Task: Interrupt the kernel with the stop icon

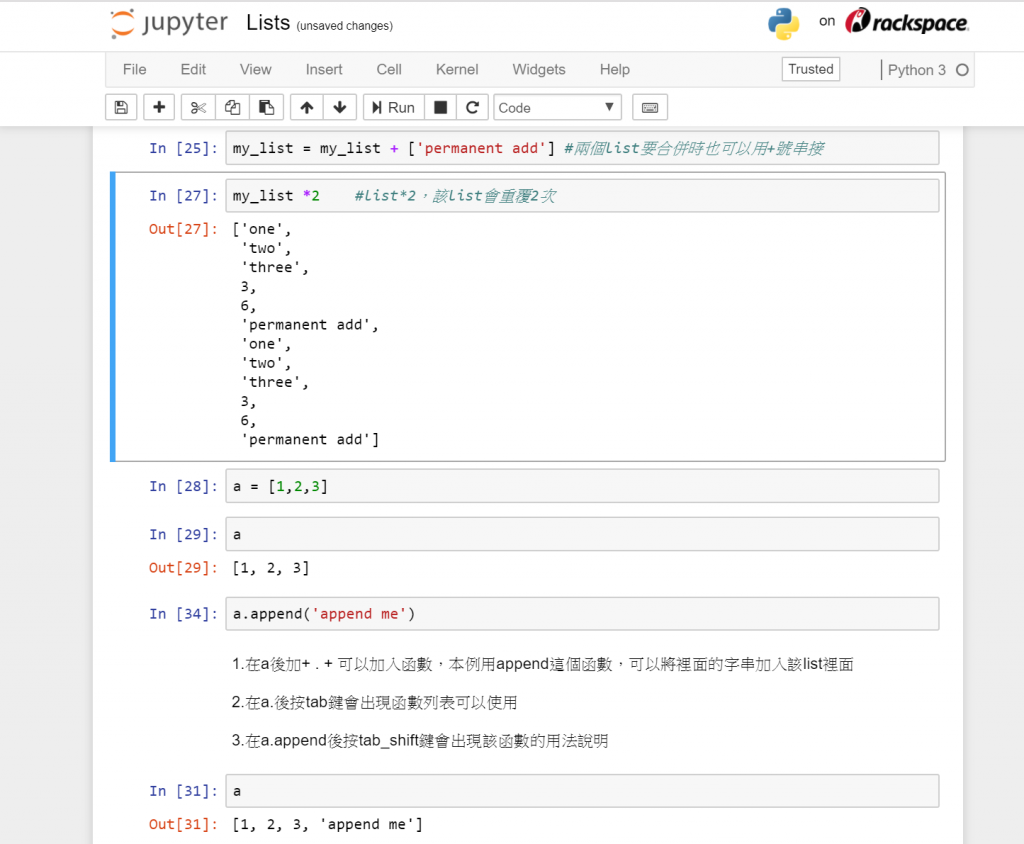Action: pyautogui.click(x=441, y=108)
